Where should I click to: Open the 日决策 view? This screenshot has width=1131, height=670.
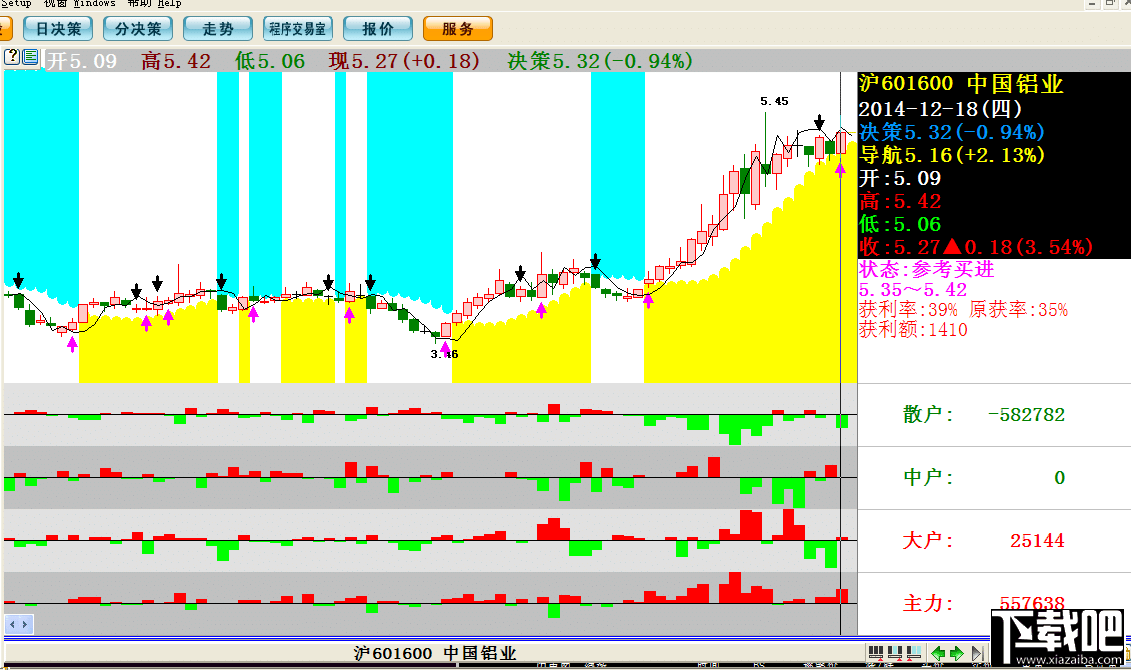pyautogui.click(x=58, y=29)
